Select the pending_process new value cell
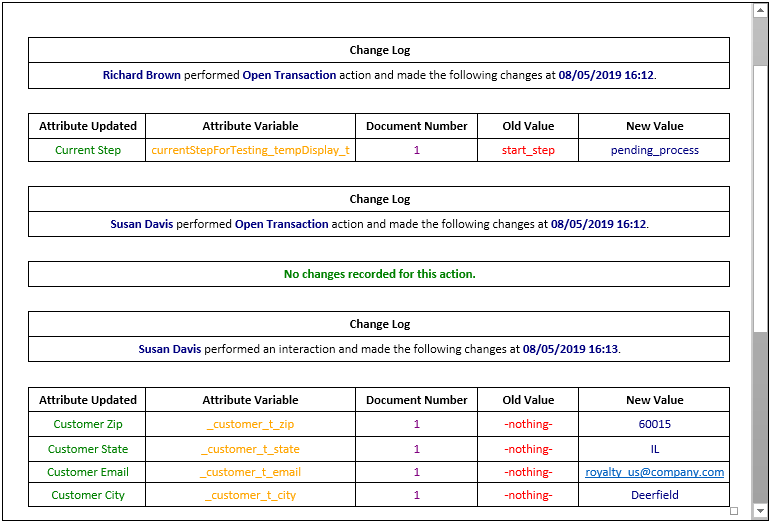 [654, 150]
